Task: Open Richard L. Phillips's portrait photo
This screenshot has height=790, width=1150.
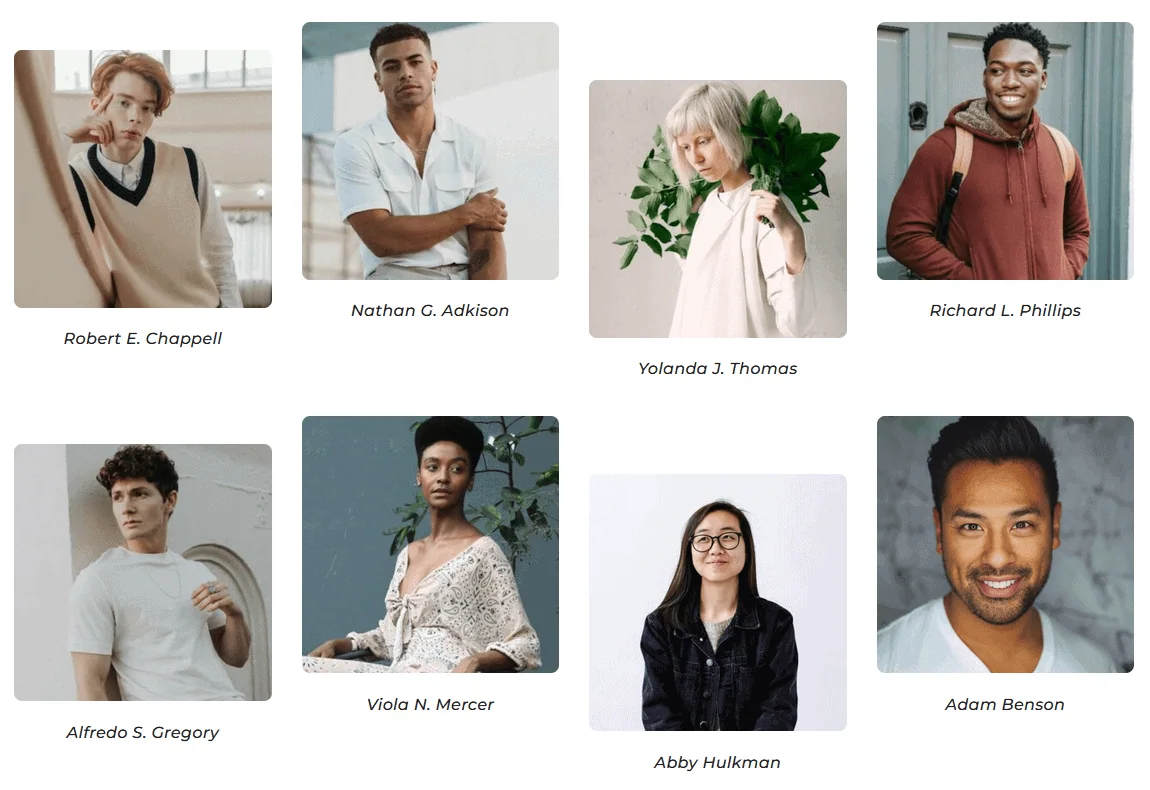Action: [1006, 151]
